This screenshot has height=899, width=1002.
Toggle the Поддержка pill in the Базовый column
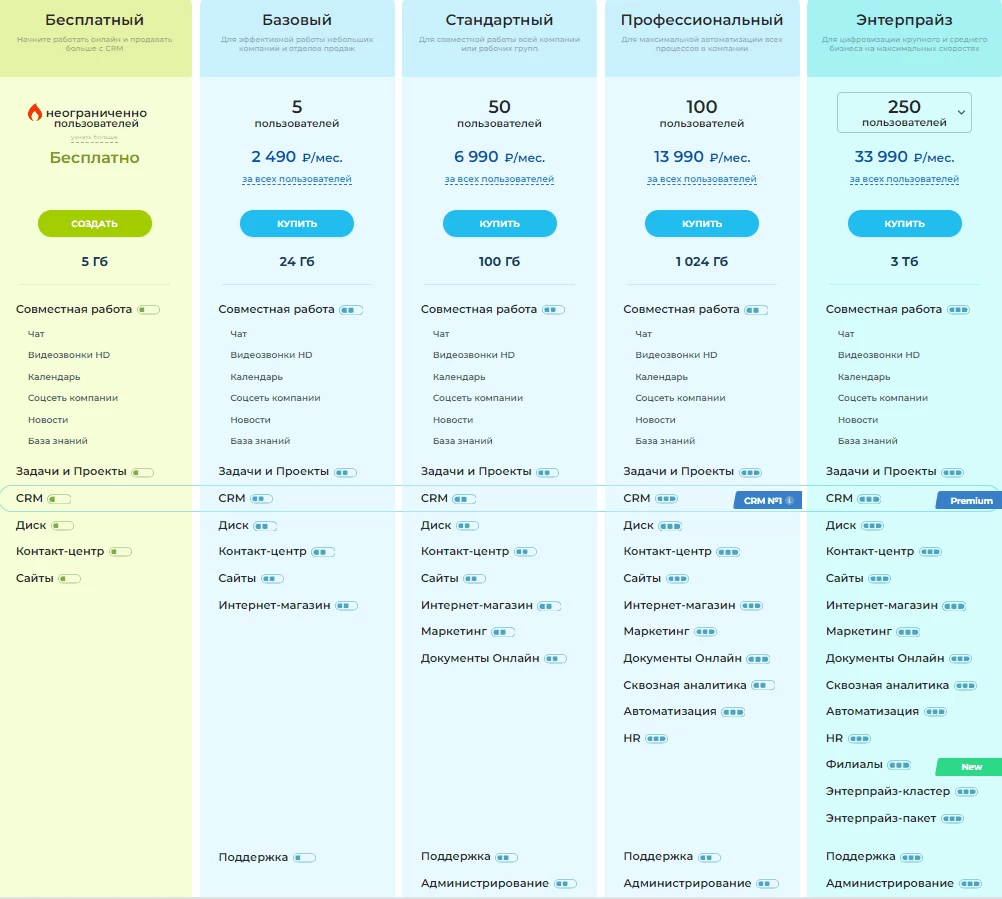(x=304, y=858)
